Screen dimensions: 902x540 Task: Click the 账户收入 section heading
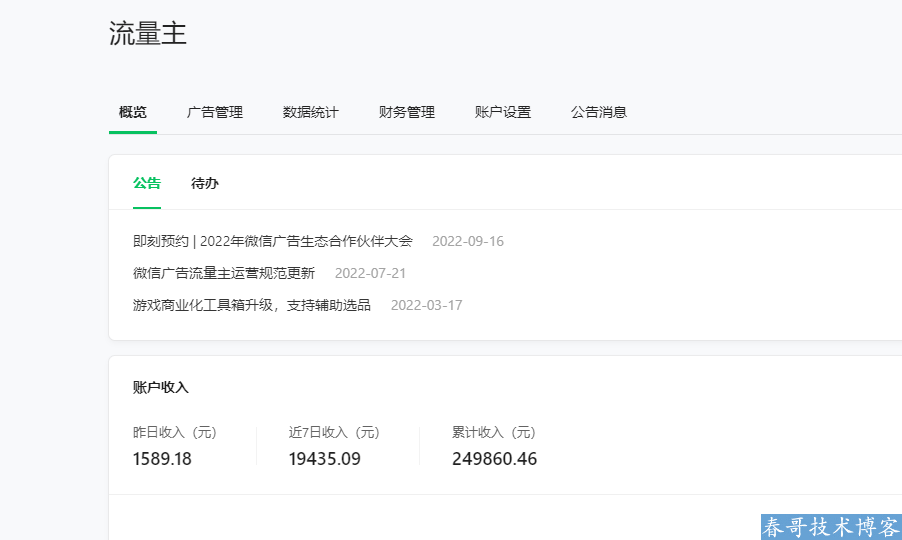[x=161, y=387]
